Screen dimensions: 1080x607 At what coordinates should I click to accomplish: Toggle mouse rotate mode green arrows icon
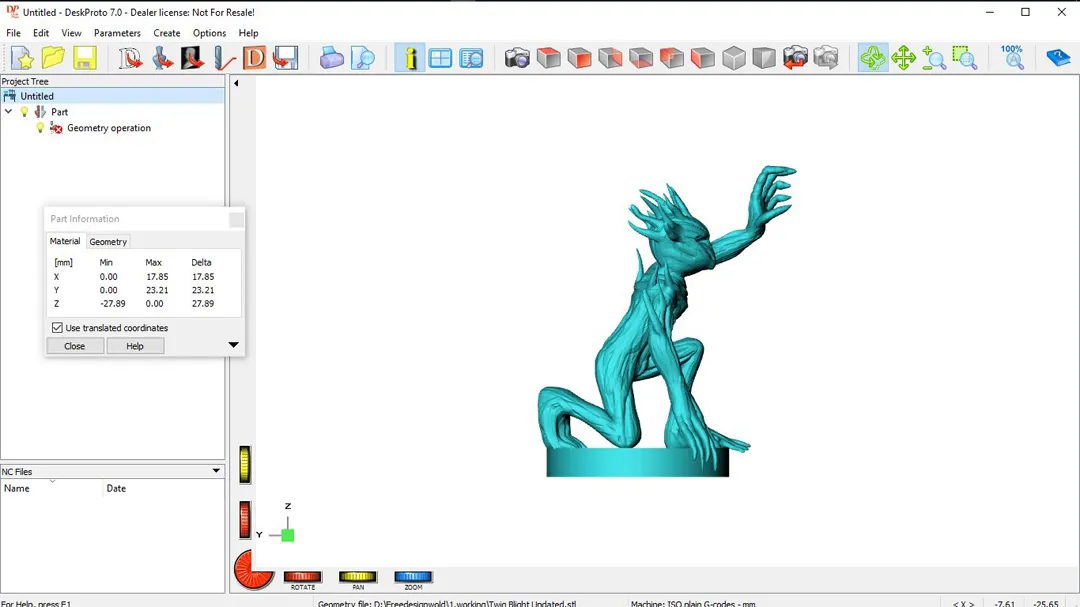tap(873, 58)
